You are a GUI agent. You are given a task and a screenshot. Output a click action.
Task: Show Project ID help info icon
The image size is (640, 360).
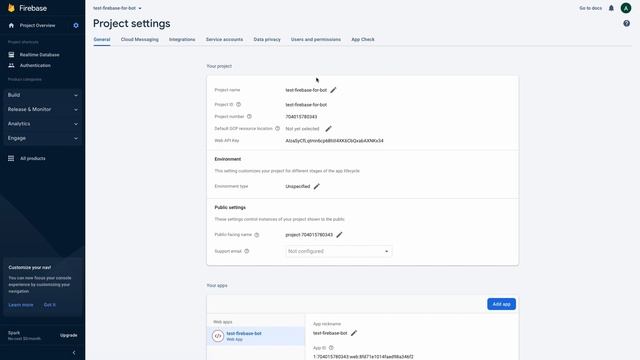[x=238, y=104]
